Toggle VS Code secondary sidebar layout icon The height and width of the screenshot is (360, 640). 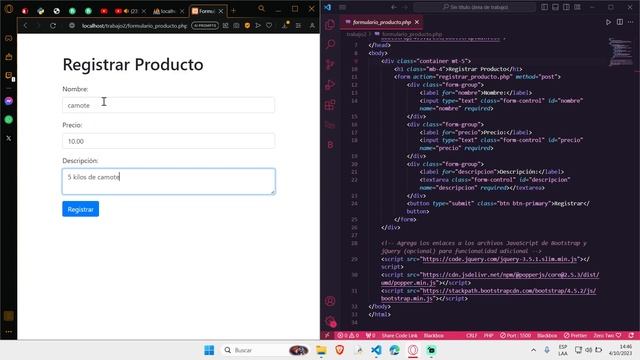(566, 7)
